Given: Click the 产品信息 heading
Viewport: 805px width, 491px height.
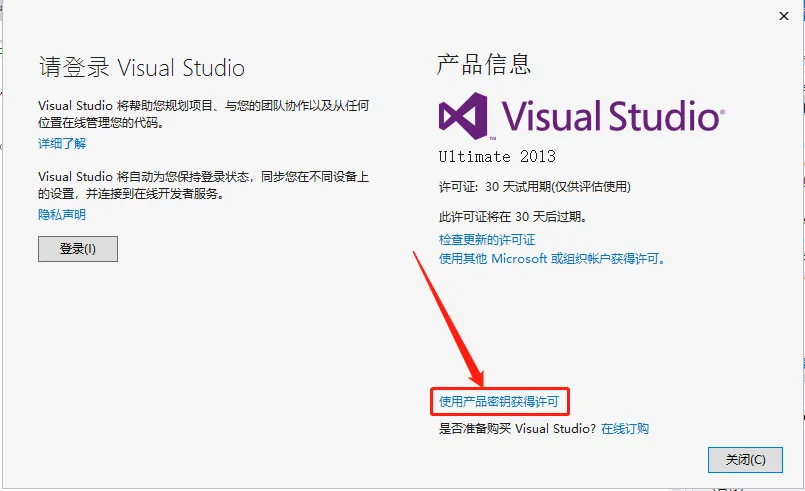Looking at the screenshot, I should pyautogui.click(x=484, y=65).
